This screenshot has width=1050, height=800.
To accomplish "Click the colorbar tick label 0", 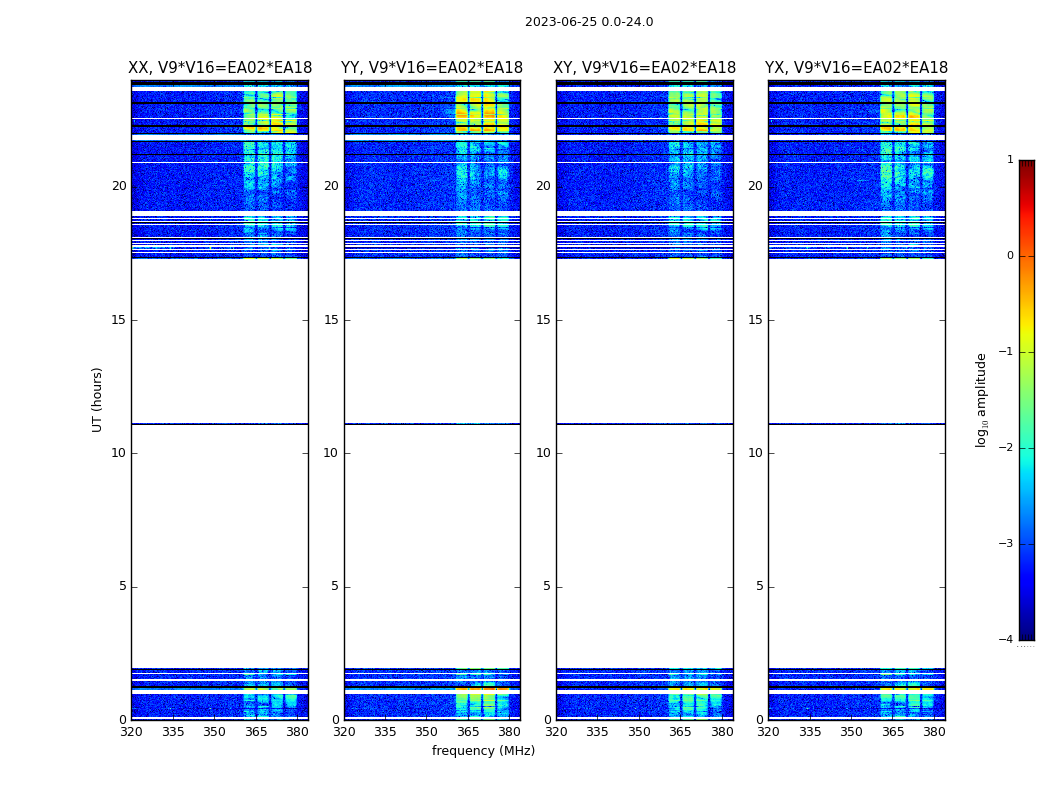I will tap(1010, 256).
